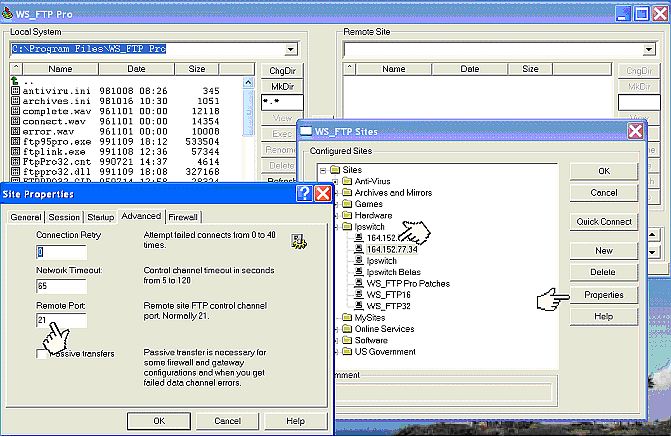Sort local files by Name column

point(60,69)
